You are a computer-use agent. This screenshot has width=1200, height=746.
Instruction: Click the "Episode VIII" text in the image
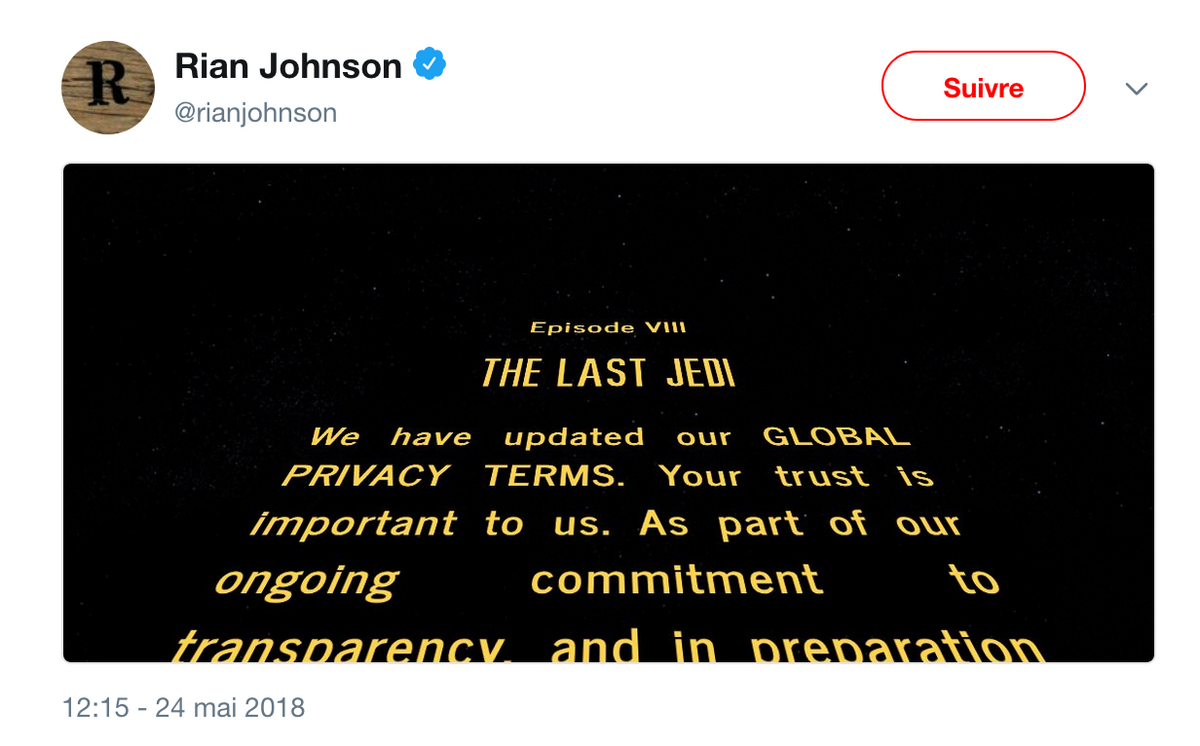click(x=608, y=327)
